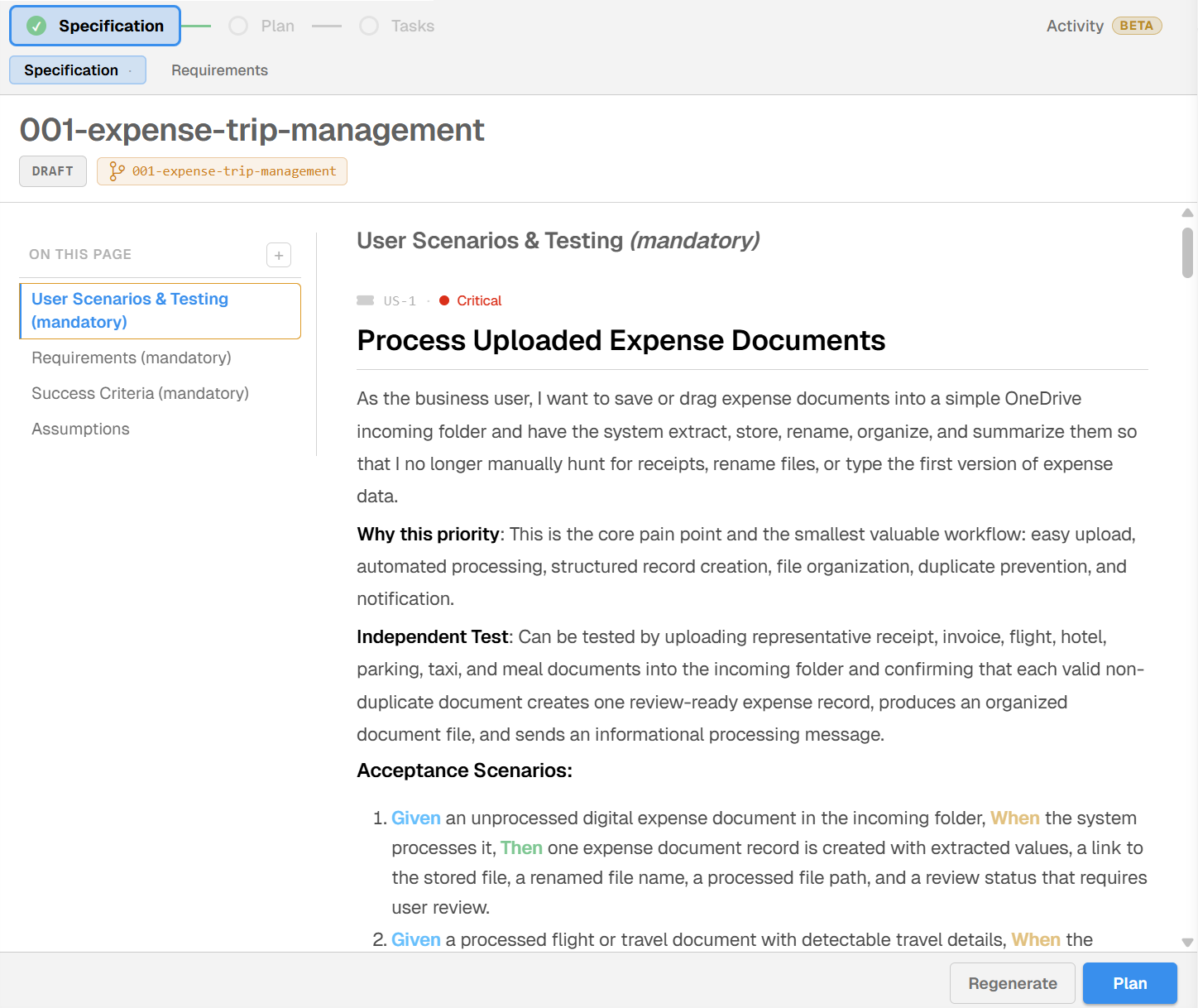Image resolution: width=1198 pixels, height=1008 pixels.
Task: Click the git branch icon in the branch chip
Action: tap(117, 171)
